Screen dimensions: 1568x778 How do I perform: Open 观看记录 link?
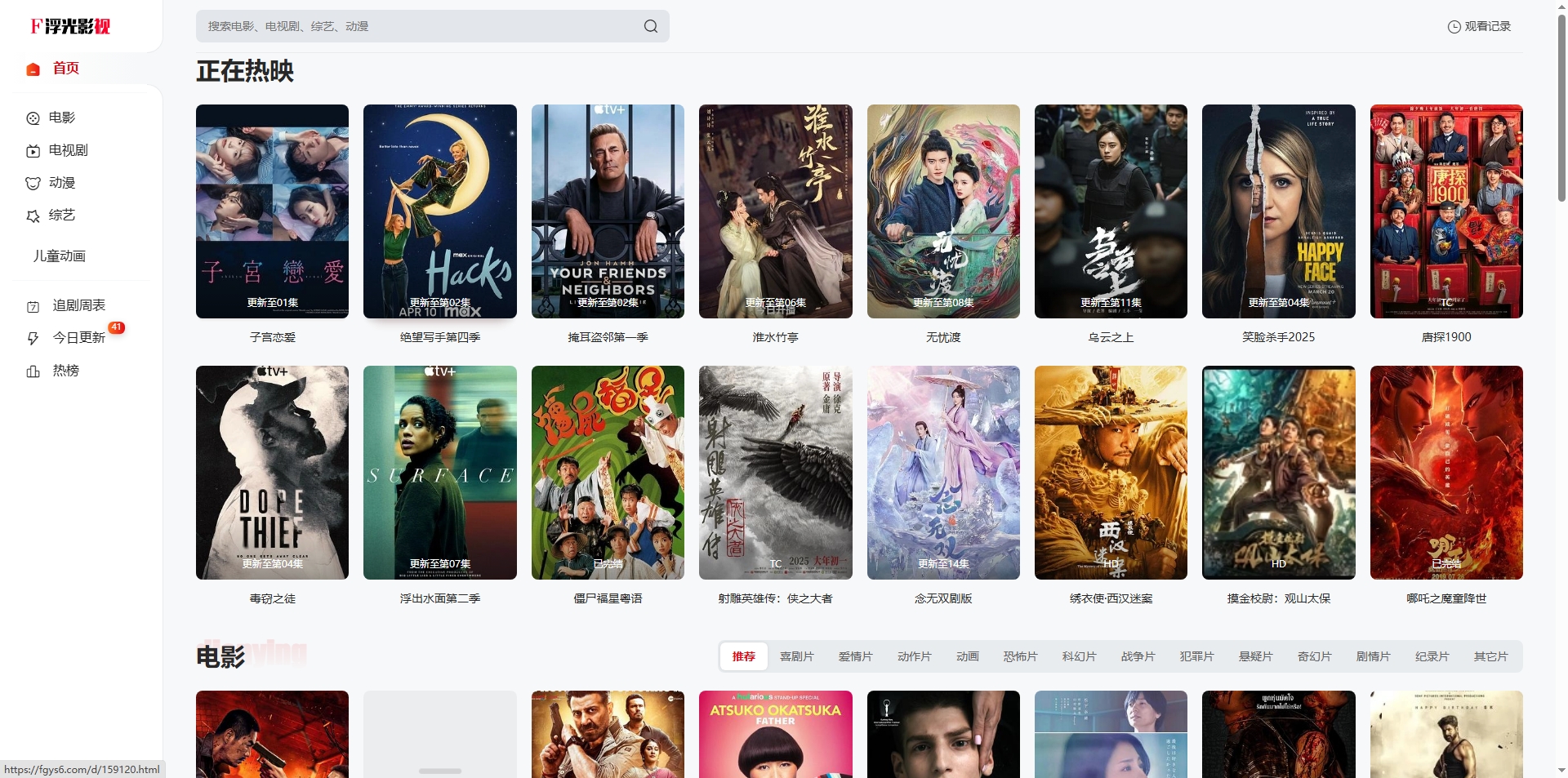coord(1479,26)
